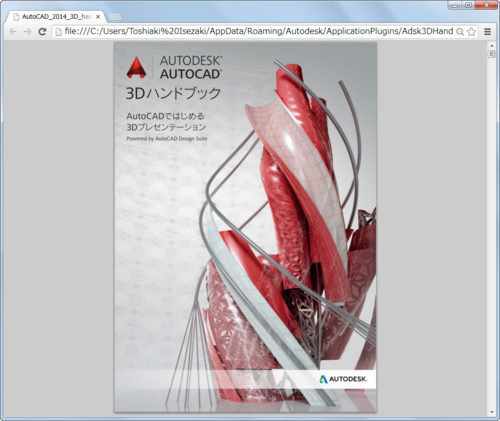The height and width of the screenshot is (421, 500).
Task: Click the red AutoCAD logo on cover
Action: pyautogui.click(x=136, y=67)
